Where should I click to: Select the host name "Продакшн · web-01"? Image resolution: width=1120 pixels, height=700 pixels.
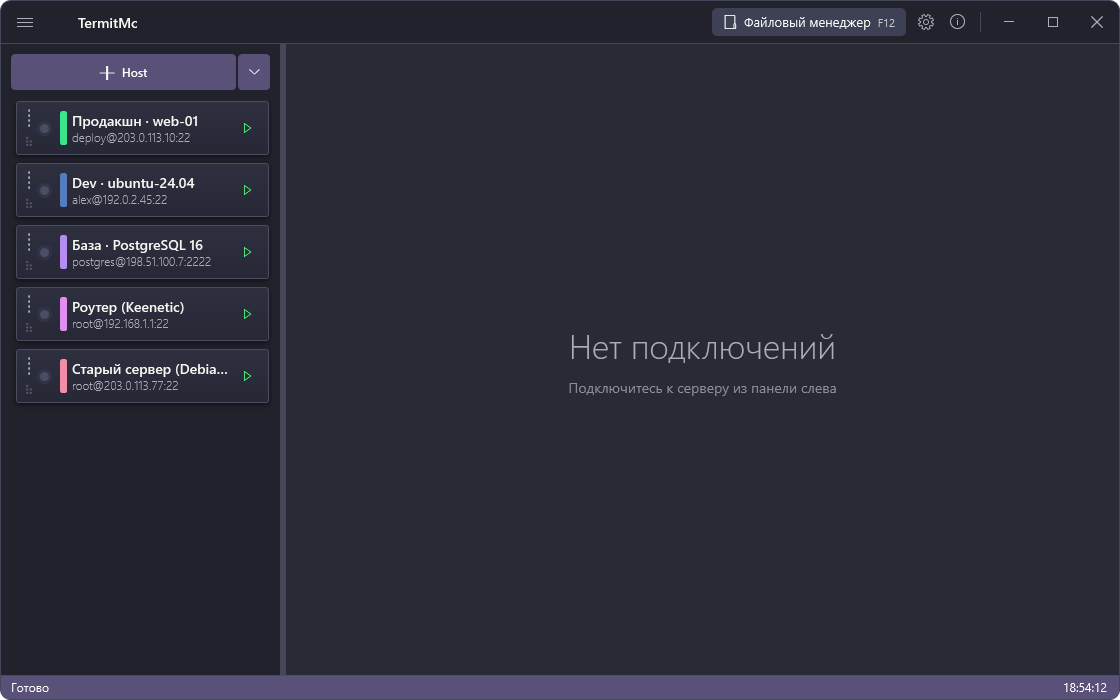(x=135, y=121)
